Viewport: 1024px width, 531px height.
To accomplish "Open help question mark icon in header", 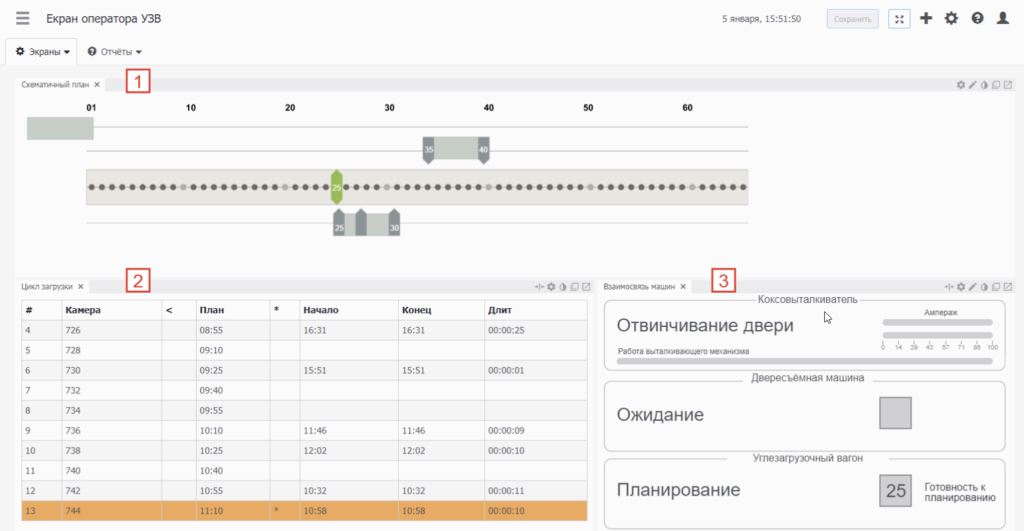I will point(977,18).
